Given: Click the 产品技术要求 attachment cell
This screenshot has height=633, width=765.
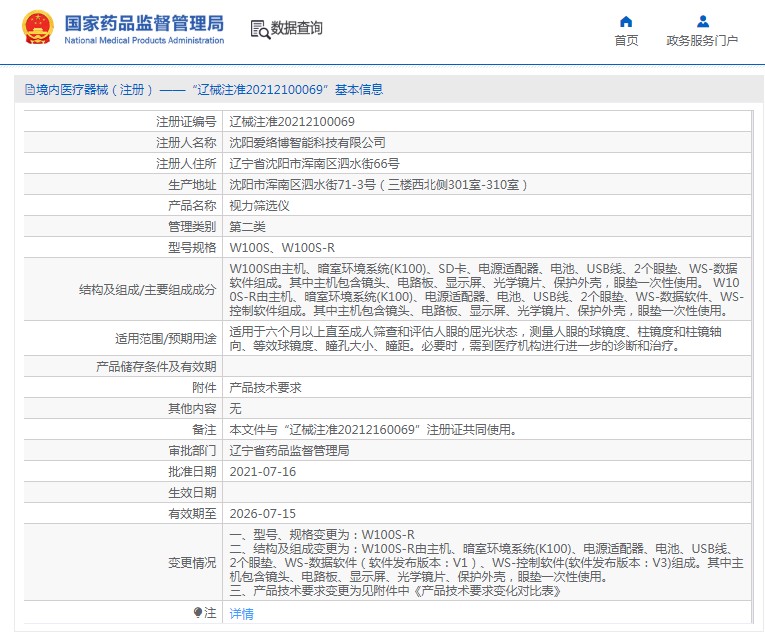Looking at the screenshot, I should 265,387.
